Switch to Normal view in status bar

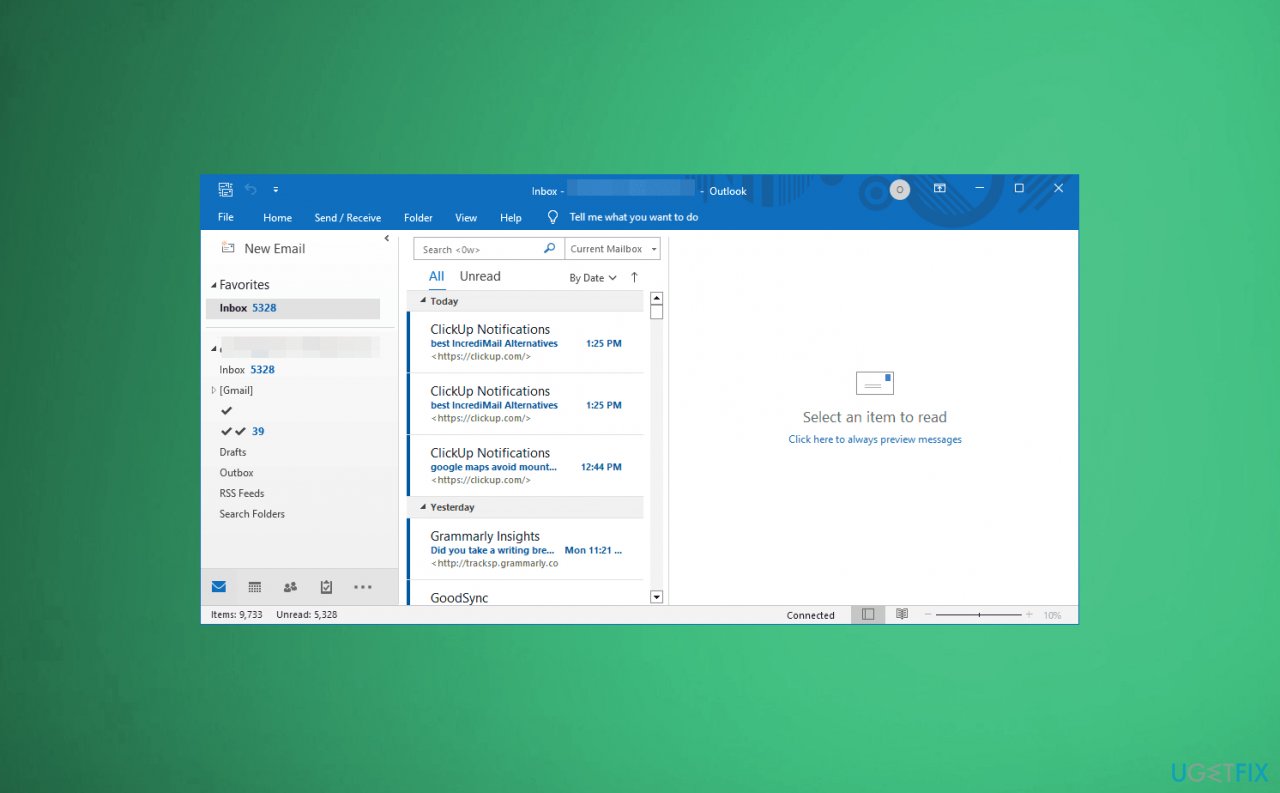point(868,614)
